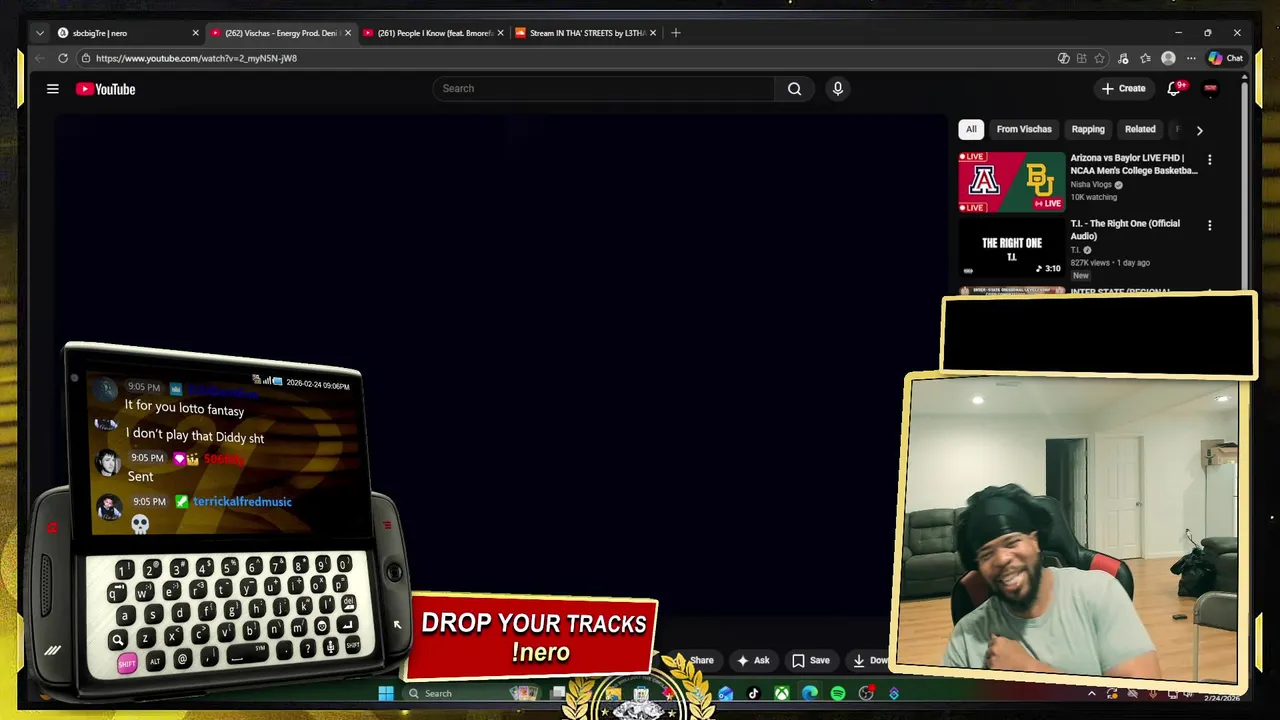Refresh the page in the browser
This screenshot has width=1280, height=720.
tap(63, 58)
